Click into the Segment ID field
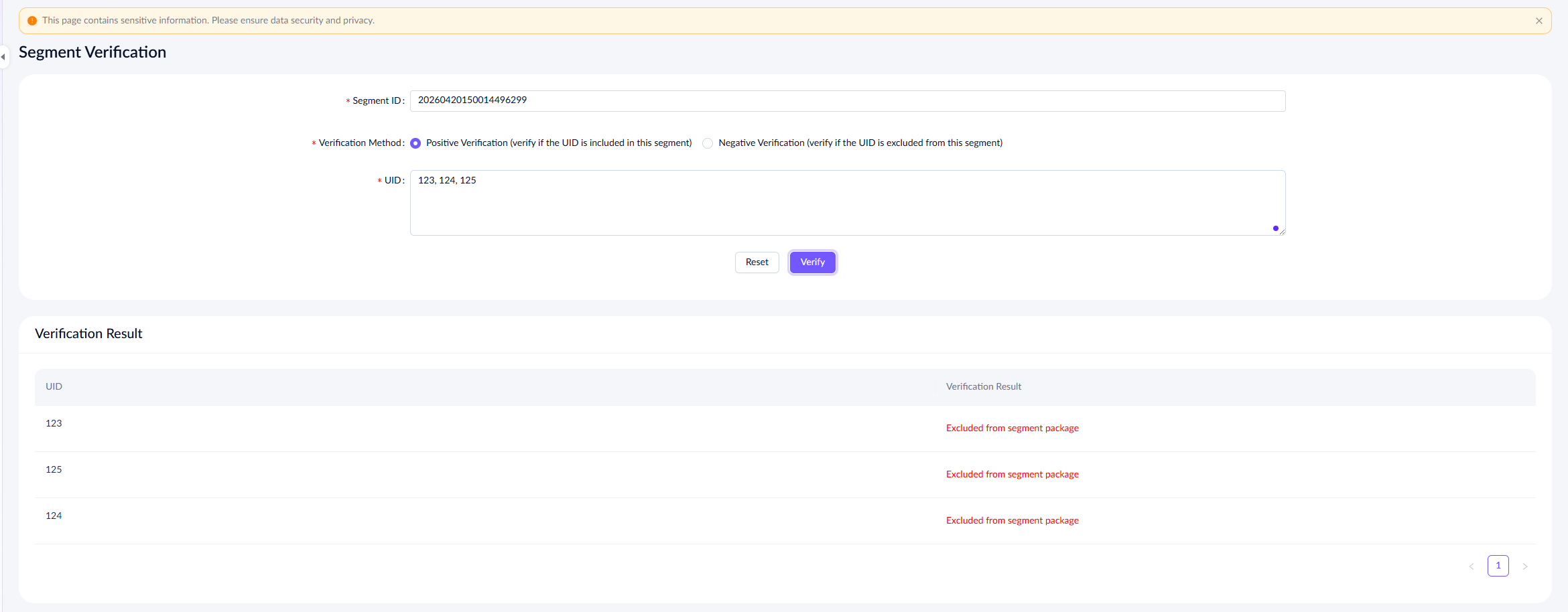Viewport: 1568px width, 612px height. click(847, 100)
